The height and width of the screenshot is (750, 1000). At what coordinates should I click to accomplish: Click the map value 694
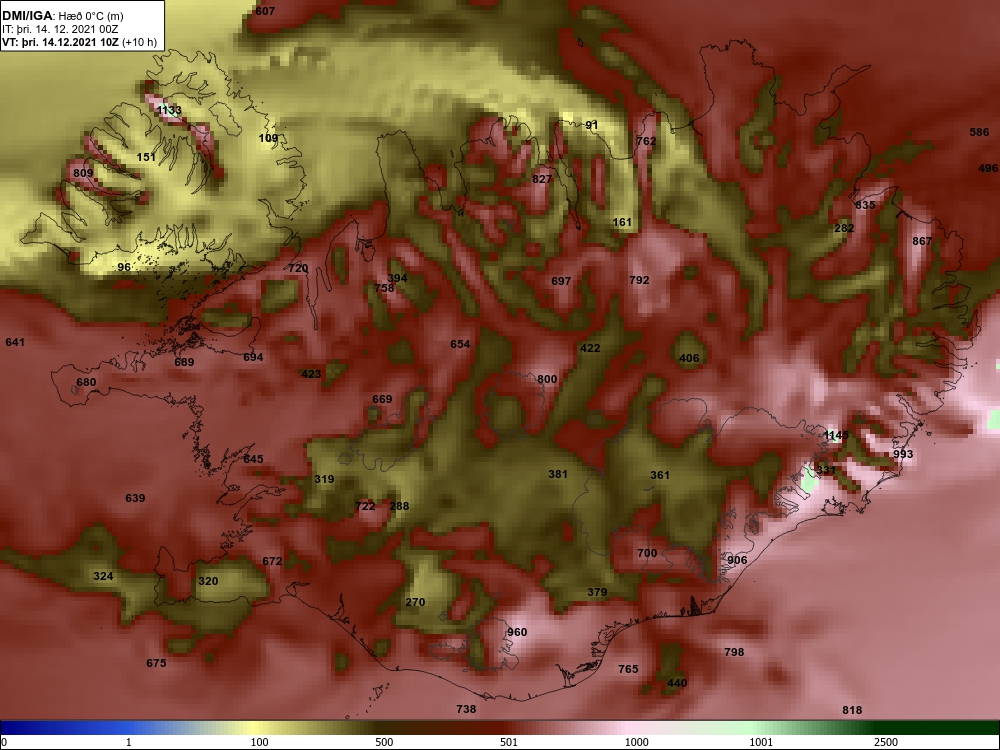[x=253, y=357]
